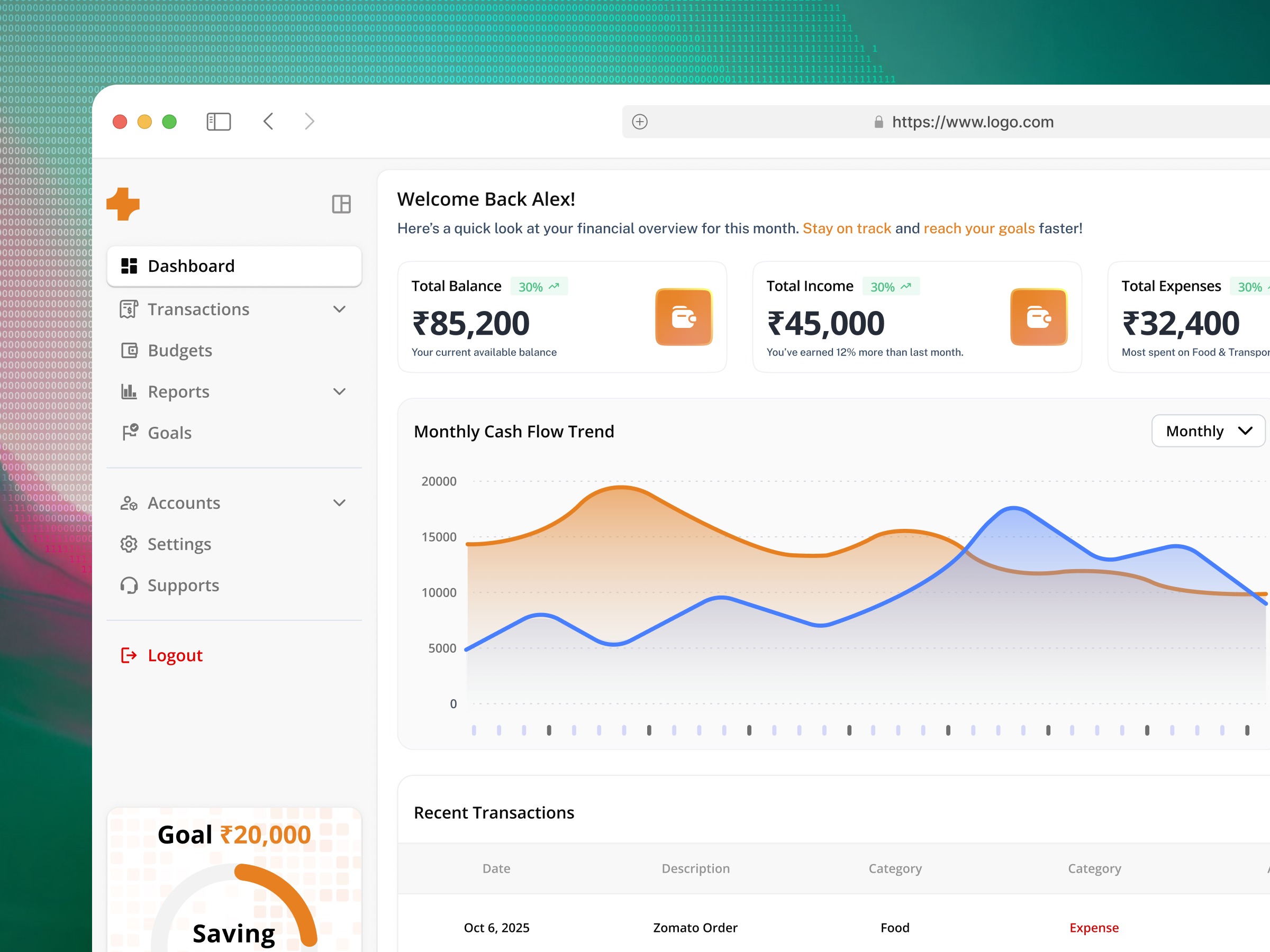This screenshot has width=1270, height=952.
Task: Click the Supports headset icon
Action: [x=129, y=585]
